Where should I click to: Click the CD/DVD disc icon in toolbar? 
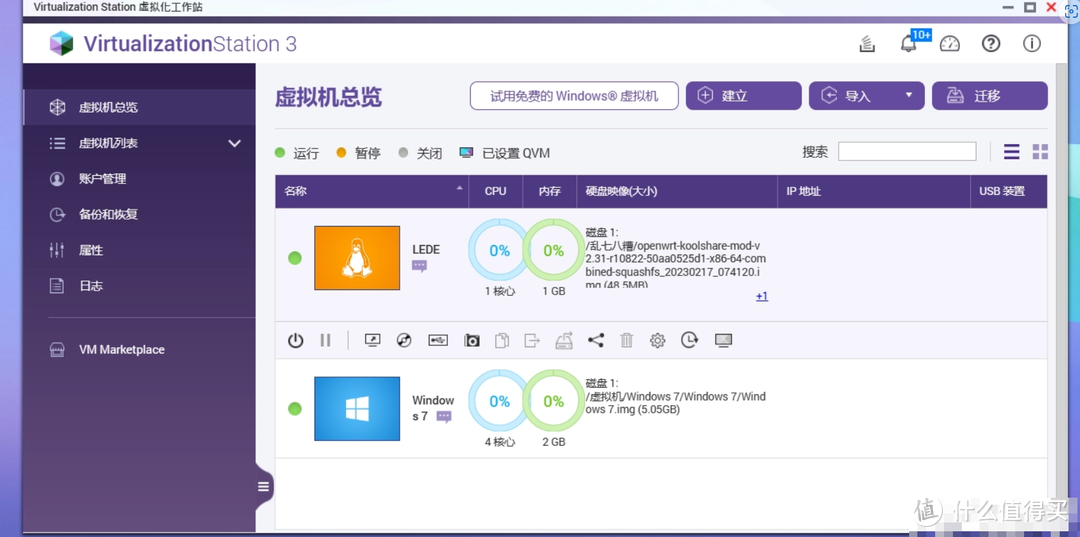(x=404, y=340)
